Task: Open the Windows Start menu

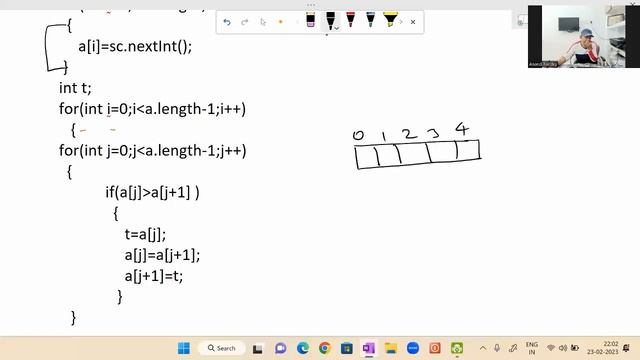Action: [x=184, y=348]
